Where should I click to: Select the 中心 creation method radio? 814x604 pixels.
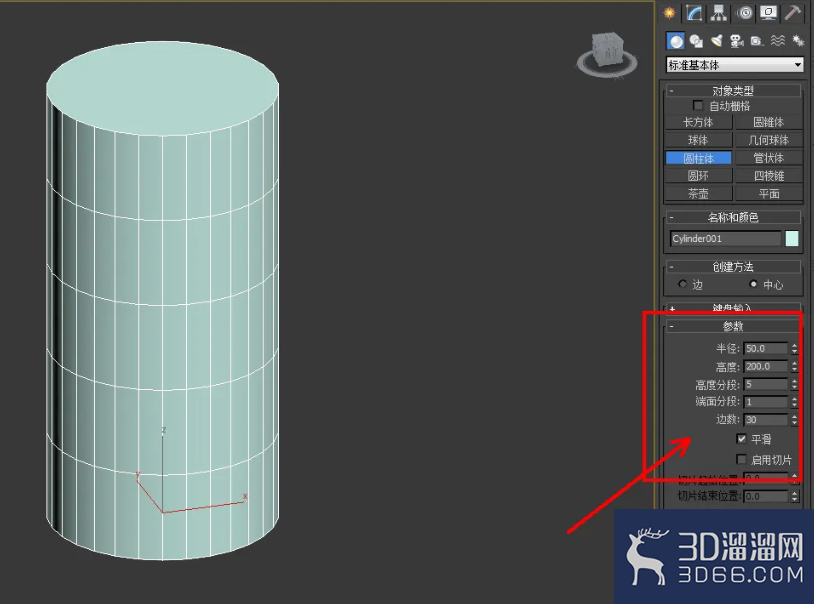click(x=753, y=284)
